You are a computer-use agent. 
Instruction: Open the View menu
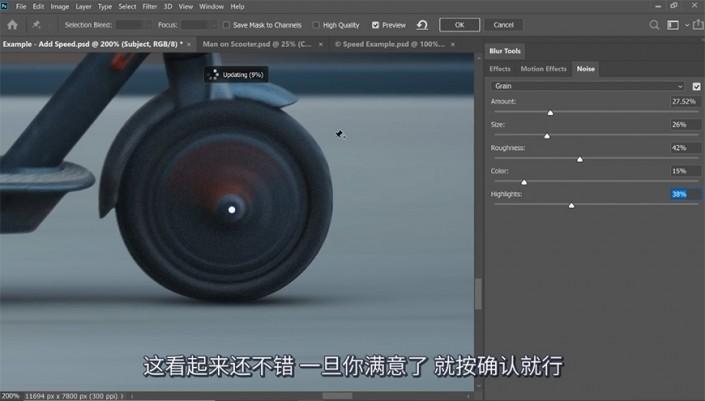pos(186,6)
